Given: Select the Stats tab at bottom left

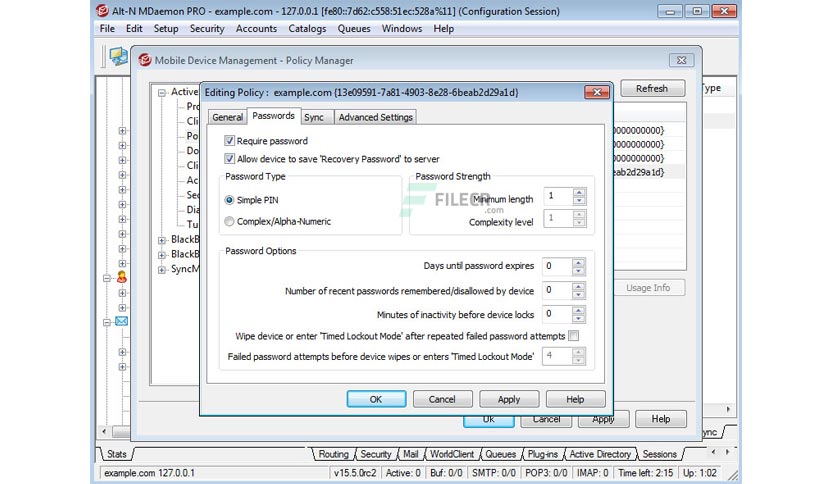Looking at the screenshot, I should click(117, 454).
